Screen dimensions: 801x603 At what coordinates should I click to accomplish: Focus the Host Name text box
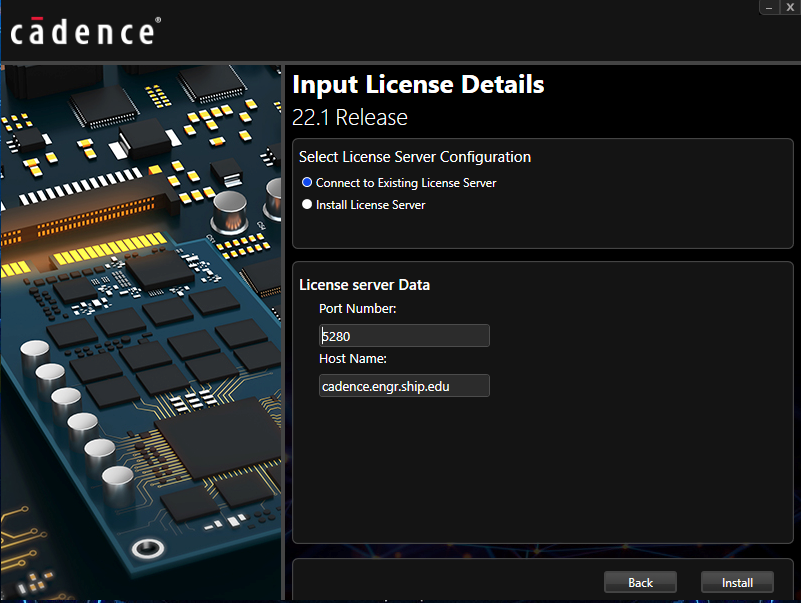click(404, 386)
